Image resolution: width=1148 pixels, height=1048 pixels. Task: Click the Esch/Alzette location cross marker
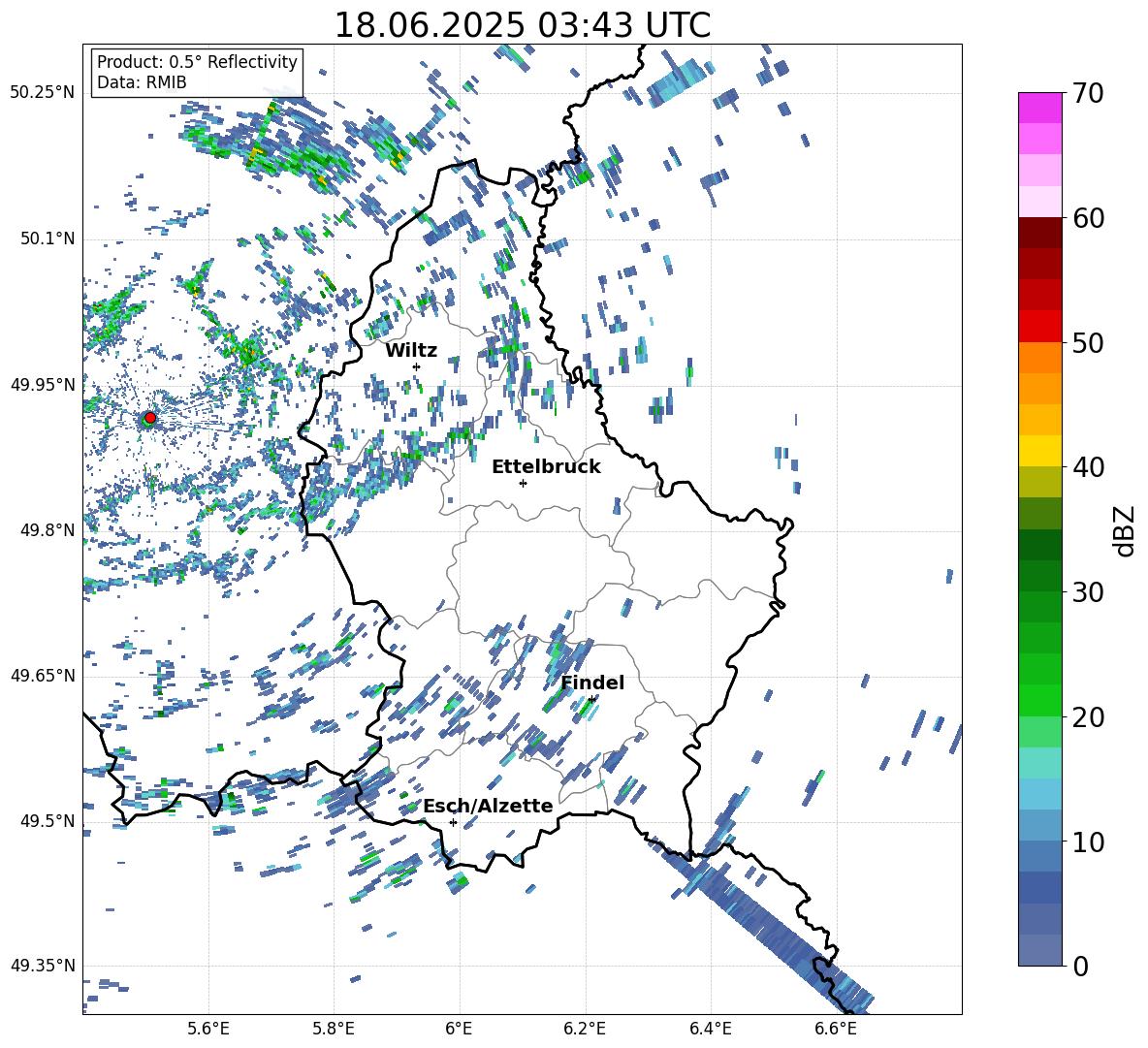pos(453,822)
